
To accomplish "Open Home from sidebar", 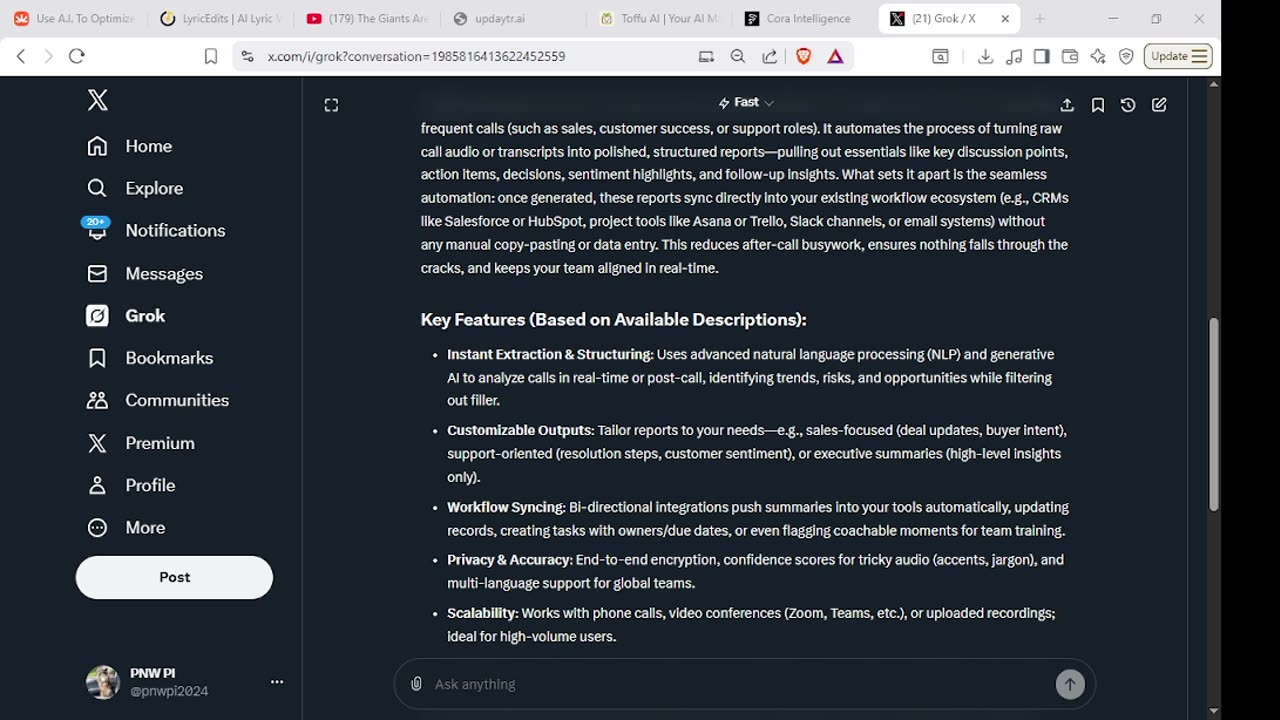I will coord(129,146).
